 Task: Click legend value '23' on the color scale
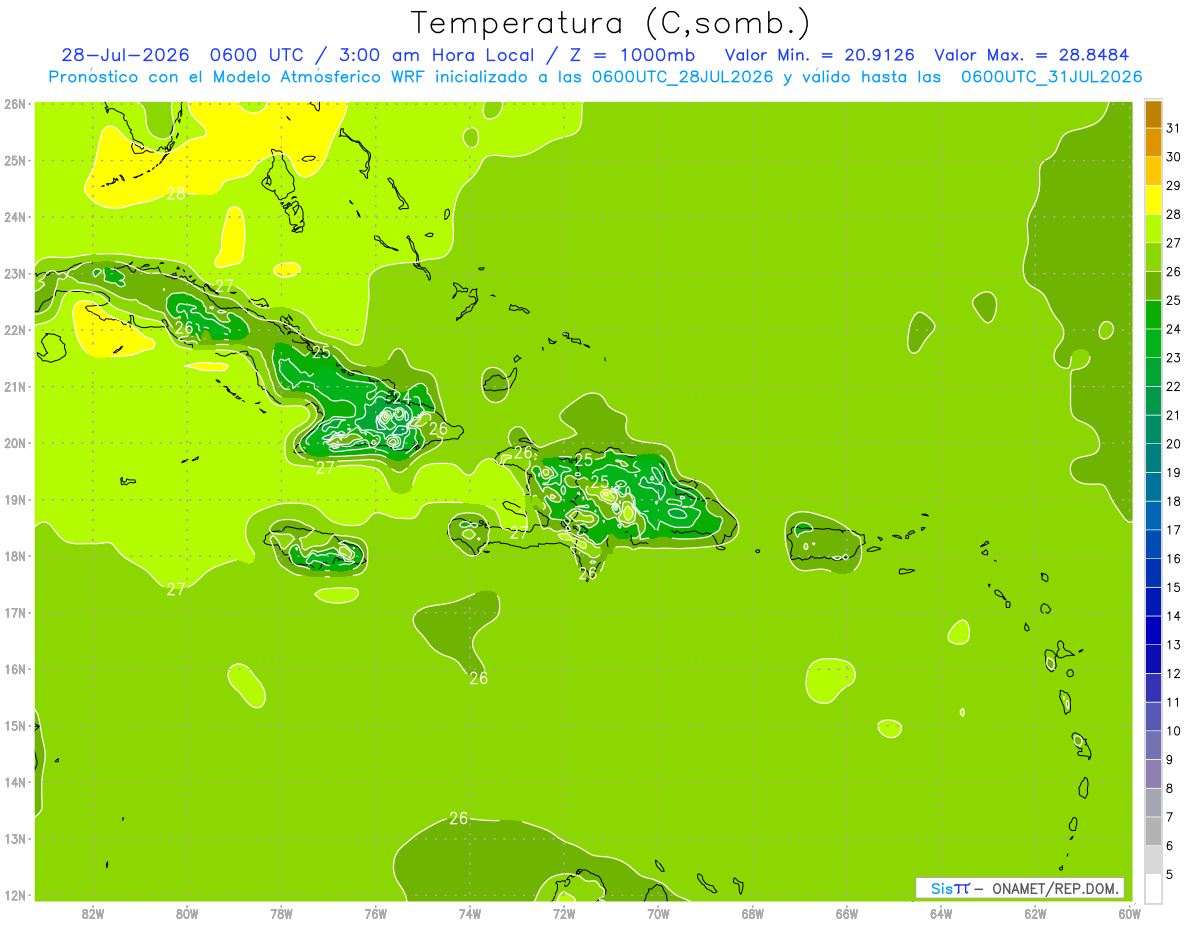tap(1174, 358)
